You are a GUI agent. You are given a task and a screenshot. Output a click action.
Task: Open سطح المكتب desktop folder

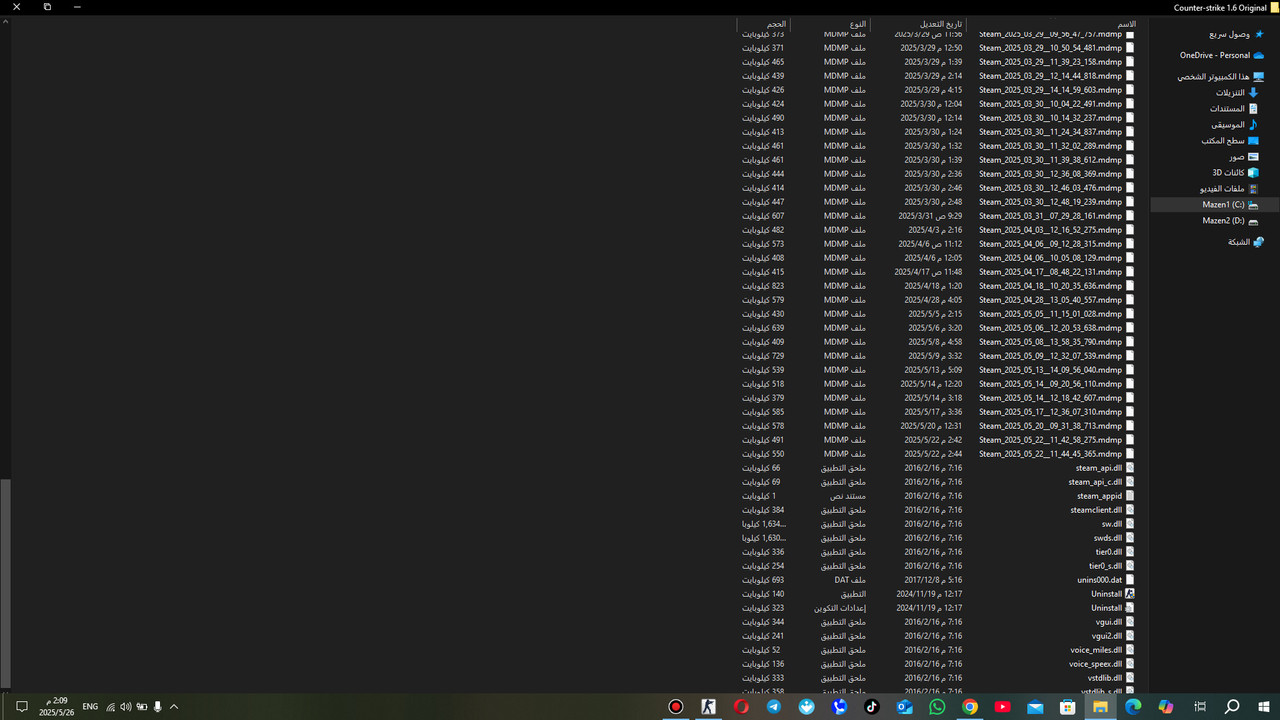[1230, 140]
